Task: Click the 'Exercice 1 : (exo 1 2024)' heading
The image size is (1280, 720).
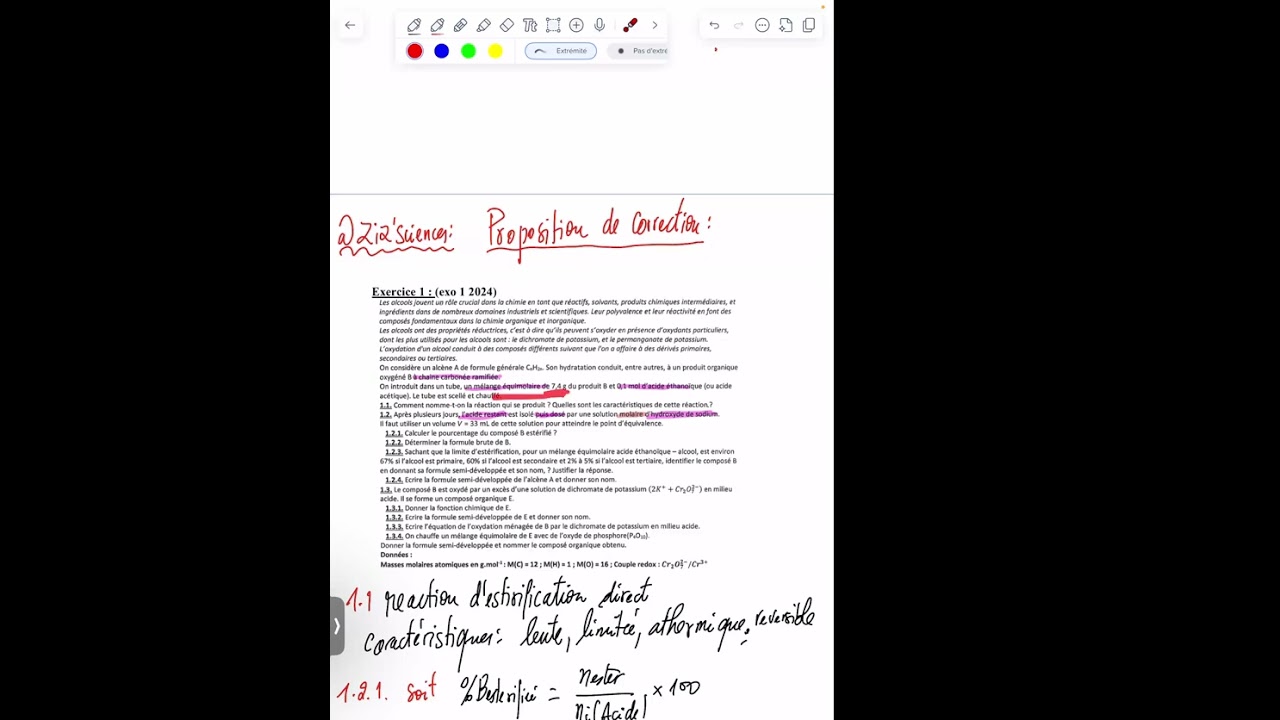Action: (x=434, y=292)
